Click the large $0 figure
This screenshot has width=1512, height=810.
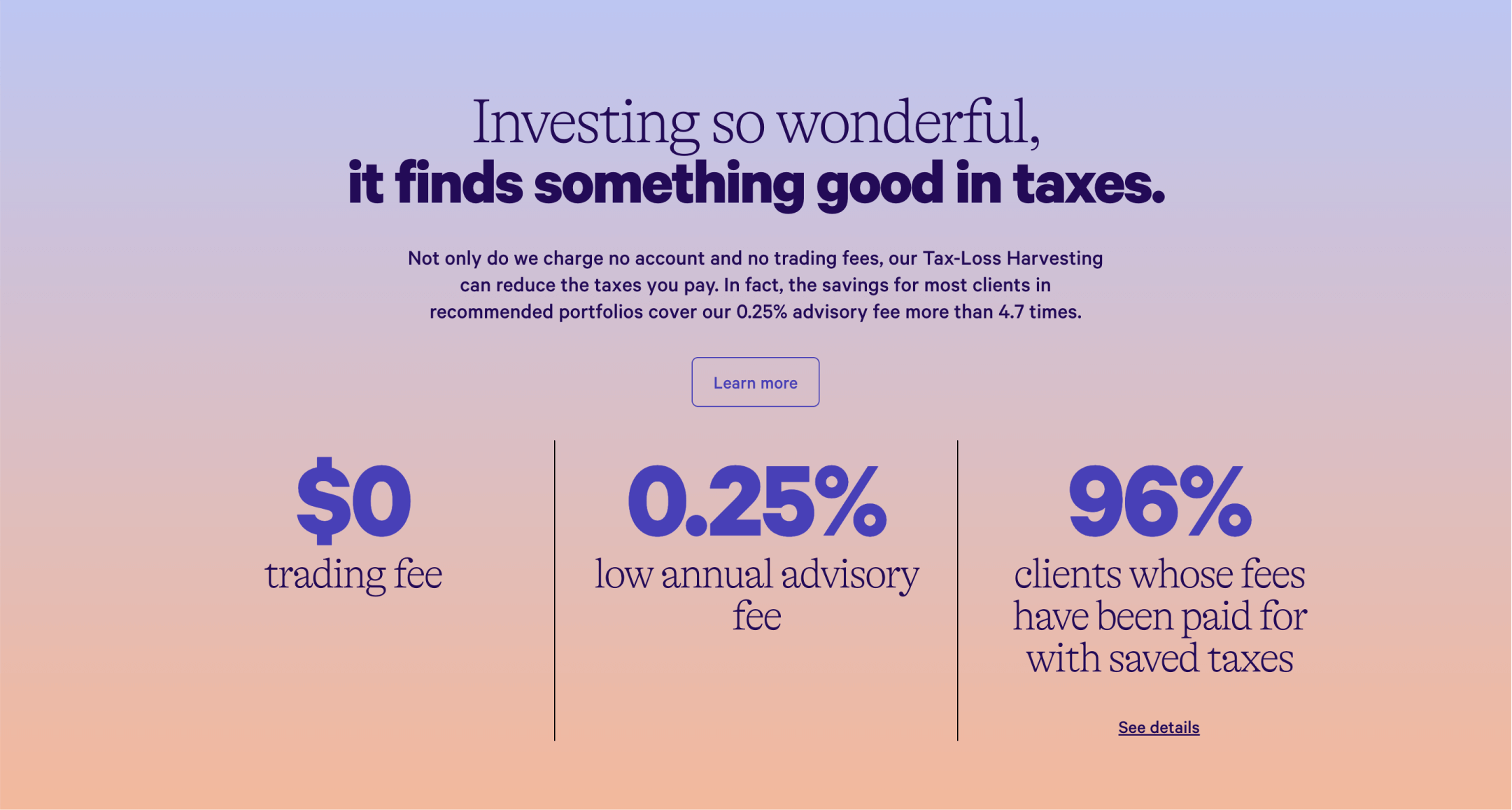pyautogui.click(x=353, y=500)
